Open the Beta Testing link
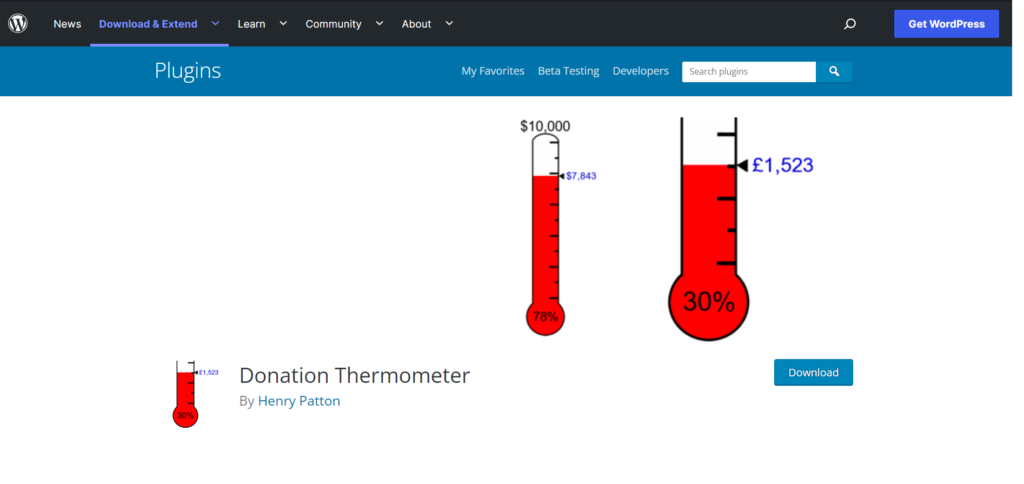Viewport: 1024px width, 484px height. (568, 71)
